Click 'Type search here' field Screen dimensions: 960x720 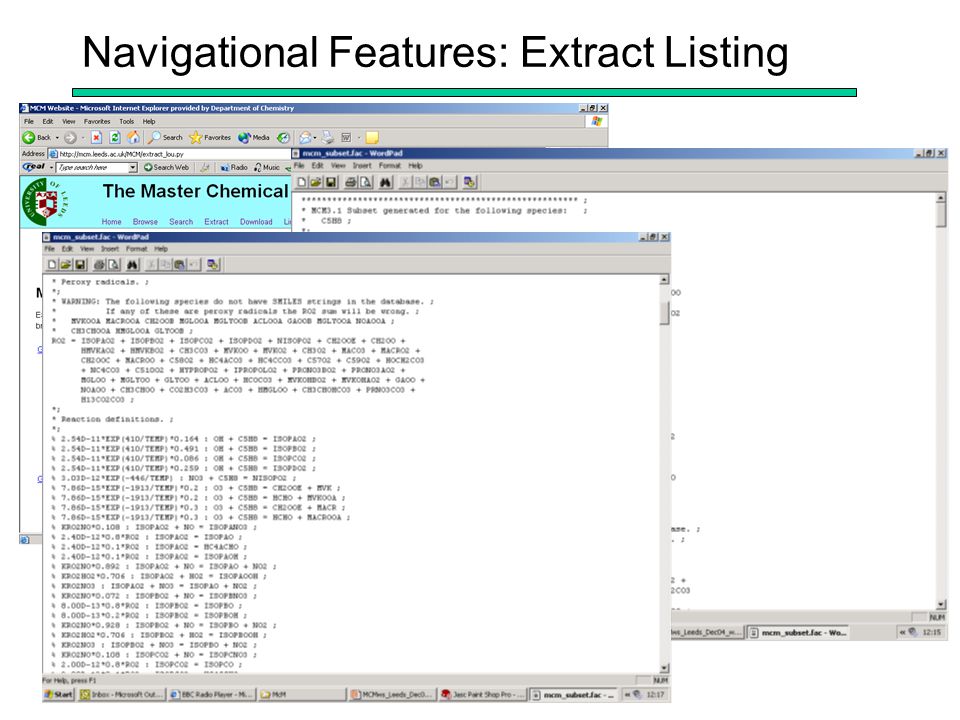click(x=92, y=167)
